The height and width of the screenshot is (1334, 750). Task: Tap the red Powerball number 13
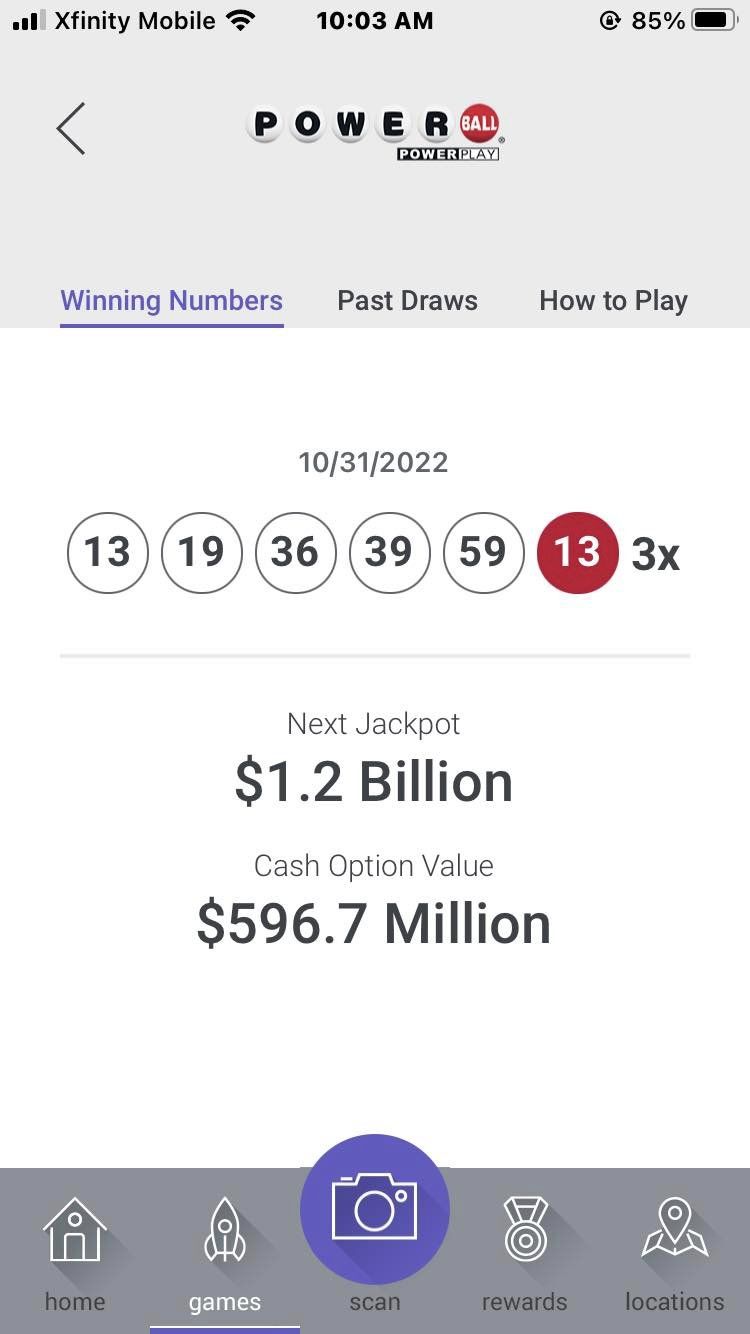click(x=577, y=552)
